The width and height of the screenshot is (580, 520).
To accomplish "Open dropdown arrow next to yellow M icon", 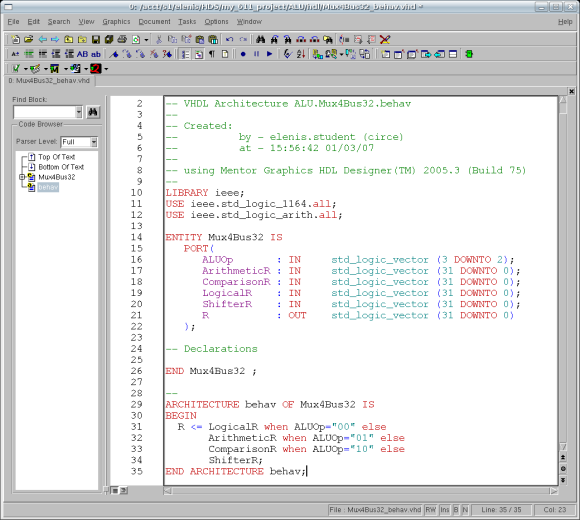I will [x=65, y=69].
